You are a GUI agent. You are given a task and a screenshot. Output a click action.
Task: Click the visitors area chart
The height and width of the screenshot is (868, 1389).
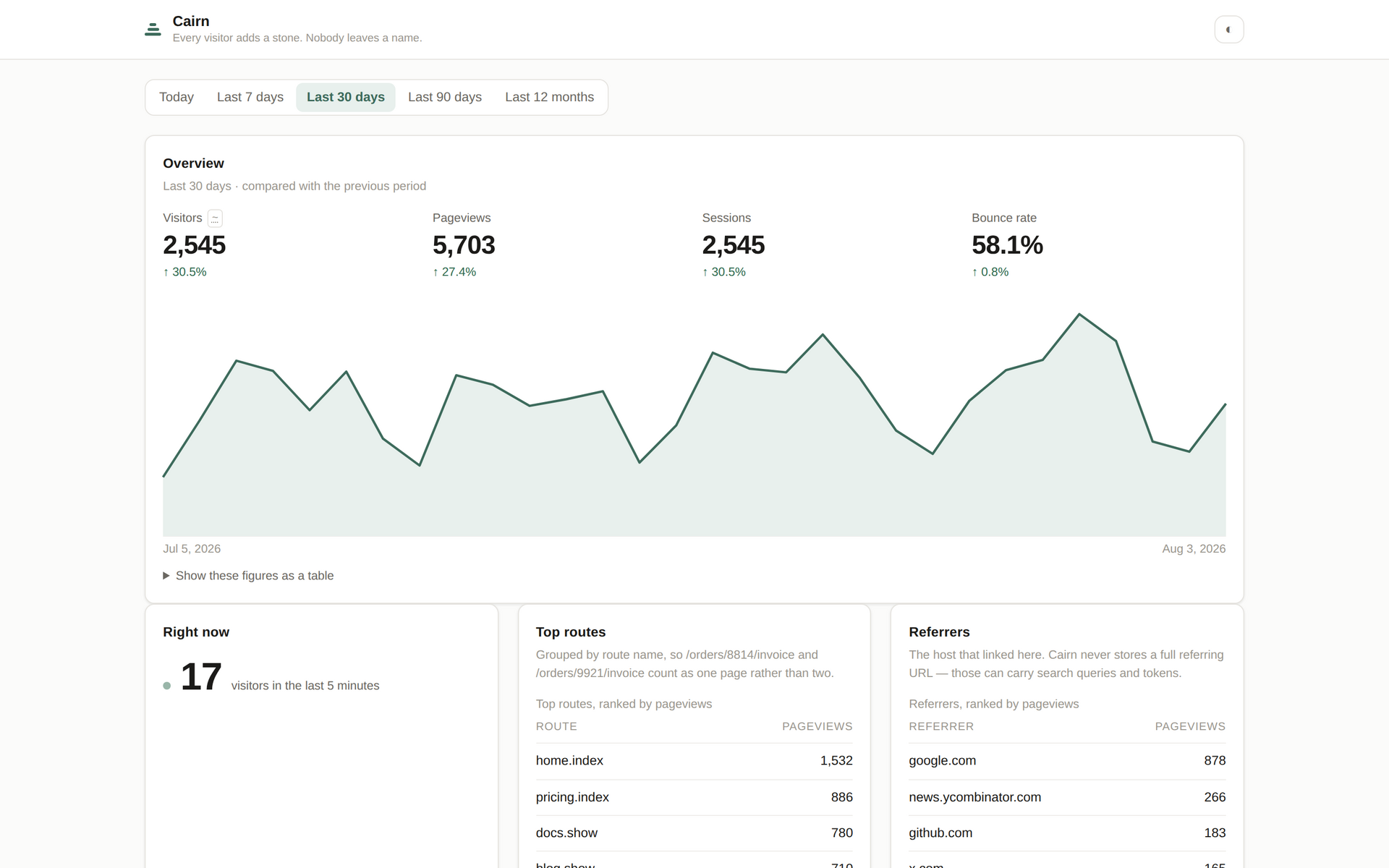click(694, 425)
